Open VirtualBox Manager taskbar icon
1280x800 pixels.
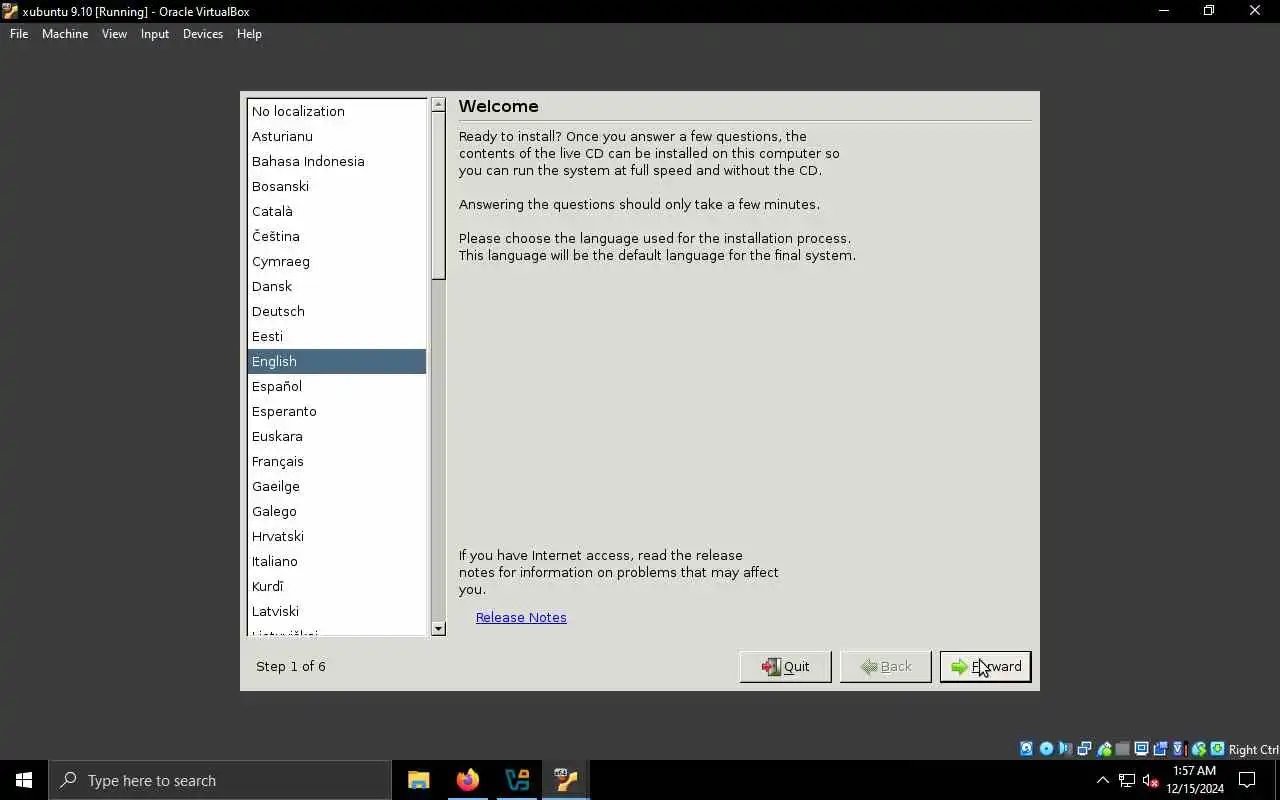[x=517, y=780]
